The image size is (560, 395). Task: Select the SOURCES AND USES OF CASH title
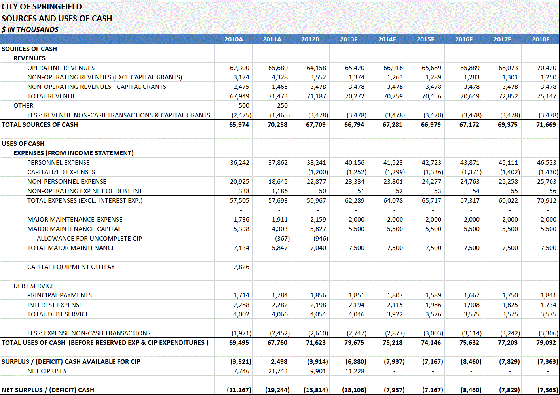(57, 18)
